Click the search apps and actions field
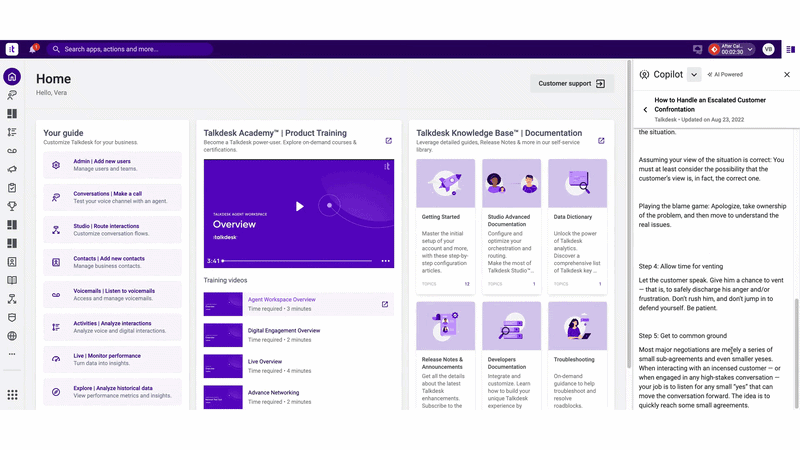The height and width of the screenshot is (450, 800). pos(130,49)
